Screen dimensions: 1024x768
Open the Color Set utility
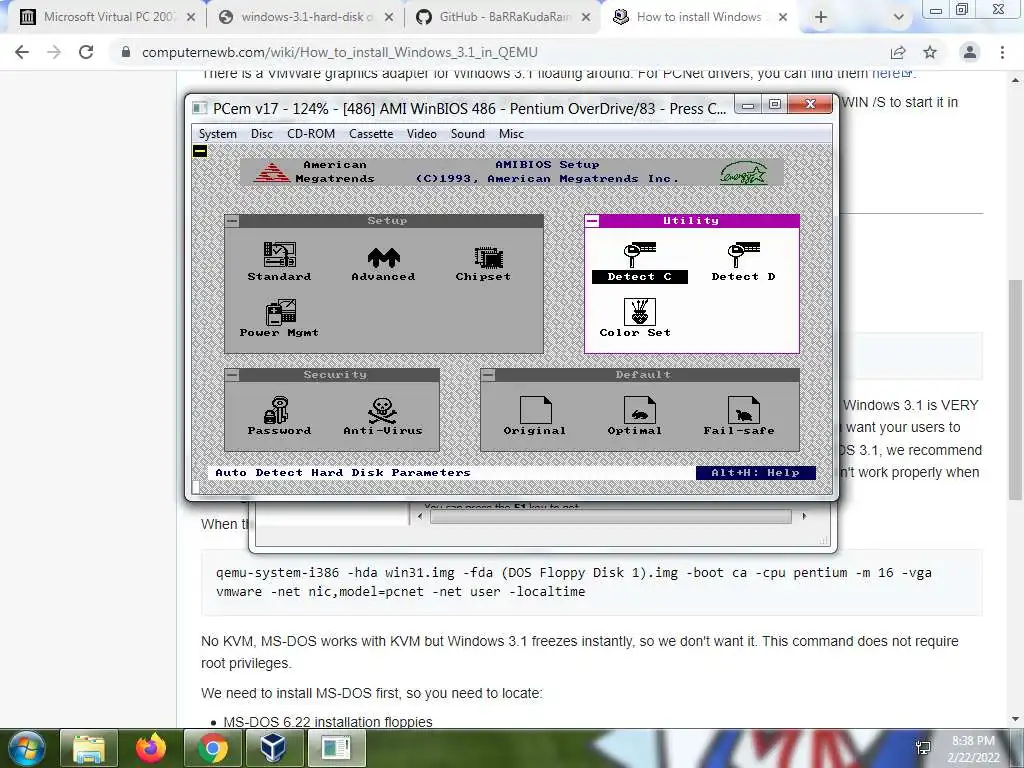[x=635, y=318]
